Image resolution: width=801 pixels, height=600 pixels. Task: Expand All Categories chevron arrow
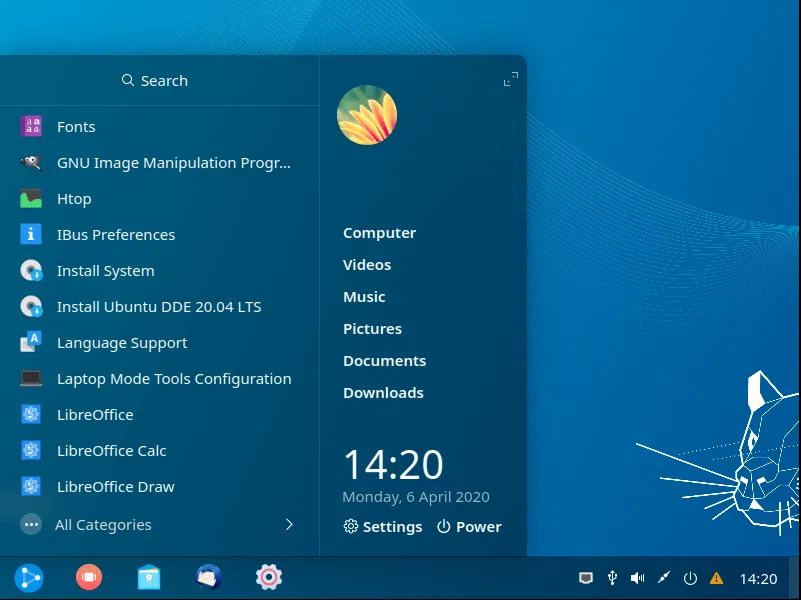[289, 524]
